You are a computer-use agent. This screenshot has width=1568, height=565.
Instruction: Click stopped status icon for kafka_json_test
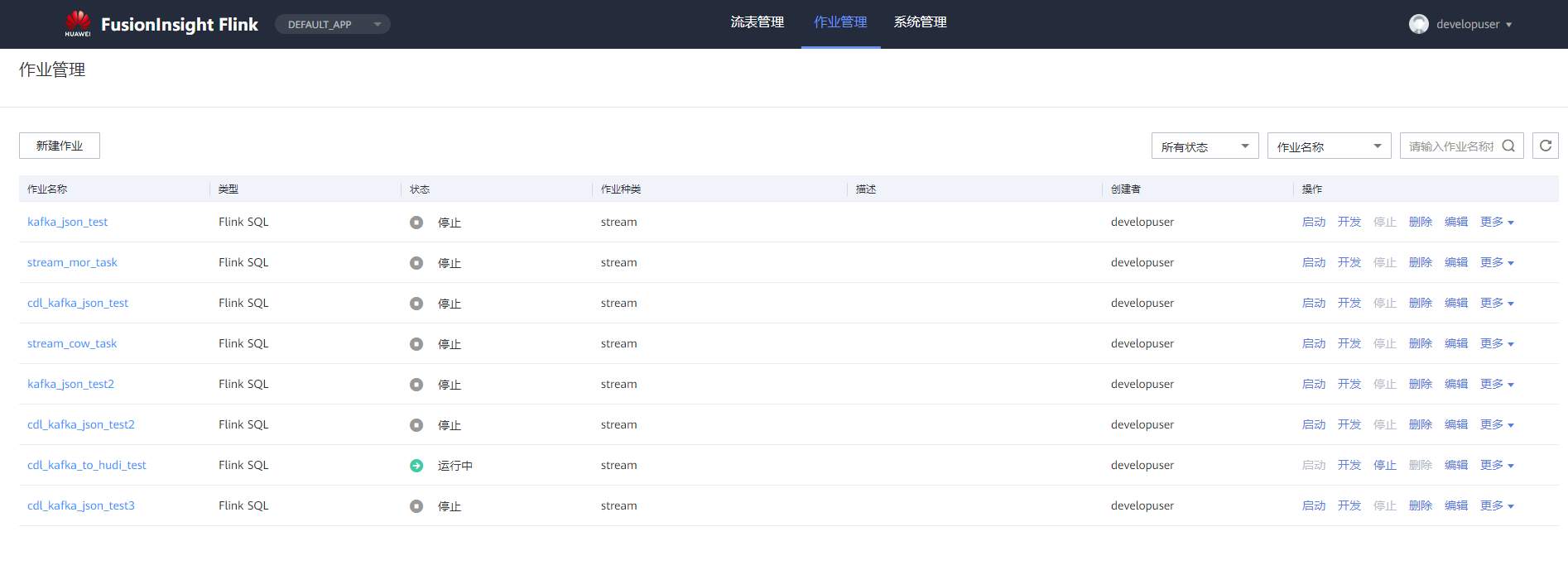[x=416, y=223]
